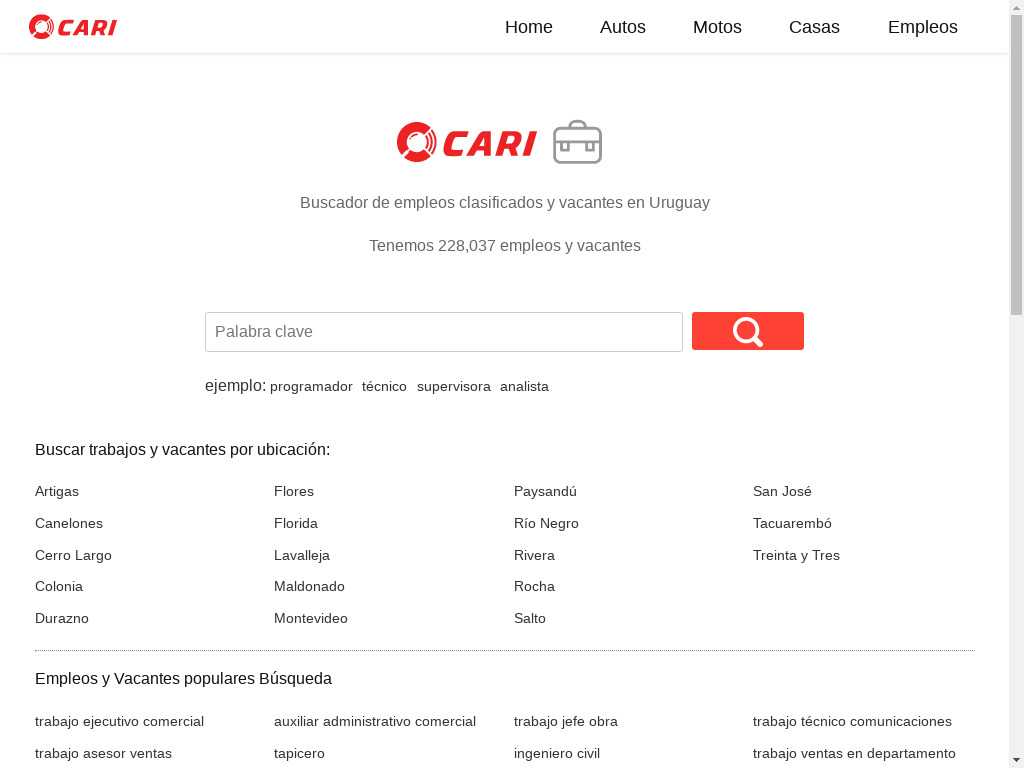This screenshot has height=768, width=1024.
Task: Open the trabajo técnico comunicaciones search
Action: 852,722
